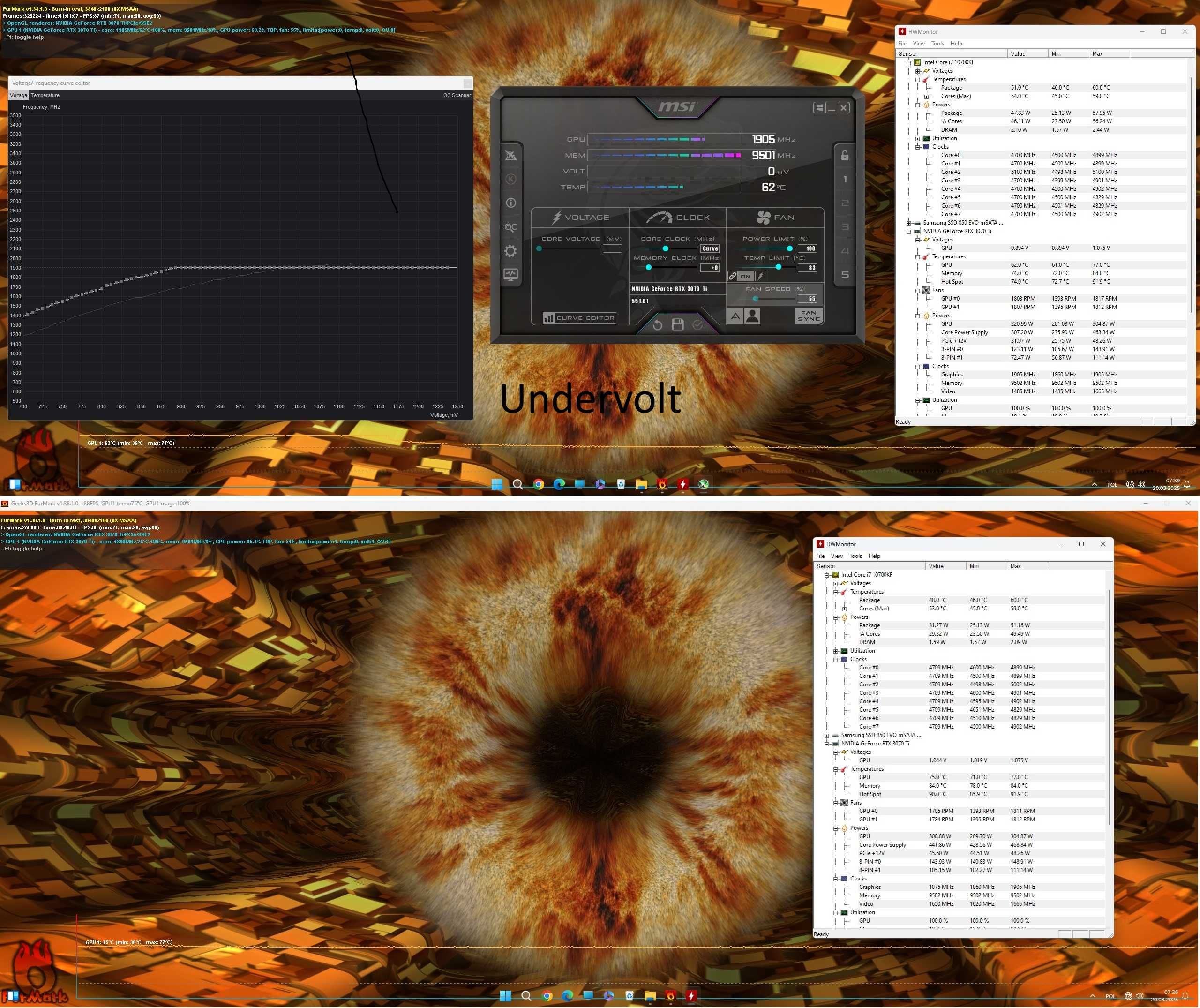Click the Core Clock Curve value field
Viewport: 1200px width, 1008px height.
(710, 248)
